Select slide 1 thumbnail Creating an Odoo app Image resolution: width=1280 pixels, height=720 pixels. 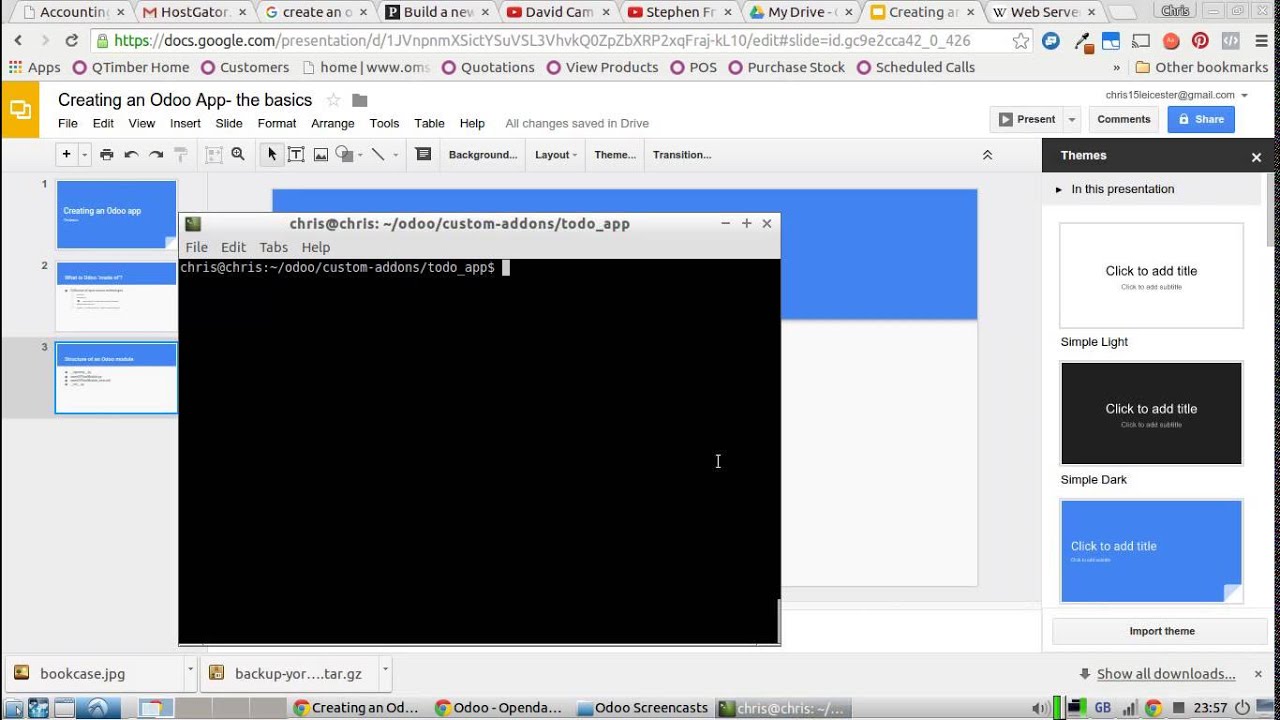[116, 214]
